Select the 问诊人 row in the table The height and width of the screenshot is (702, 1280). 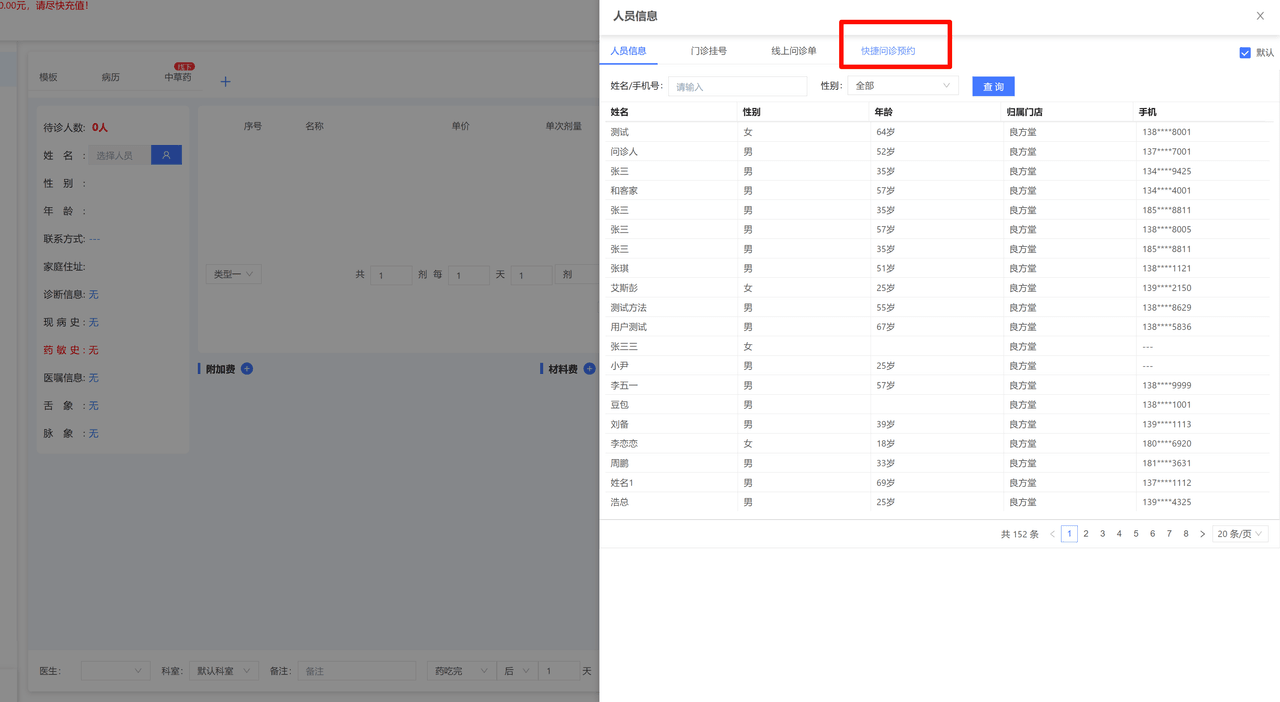coord(939,152)
